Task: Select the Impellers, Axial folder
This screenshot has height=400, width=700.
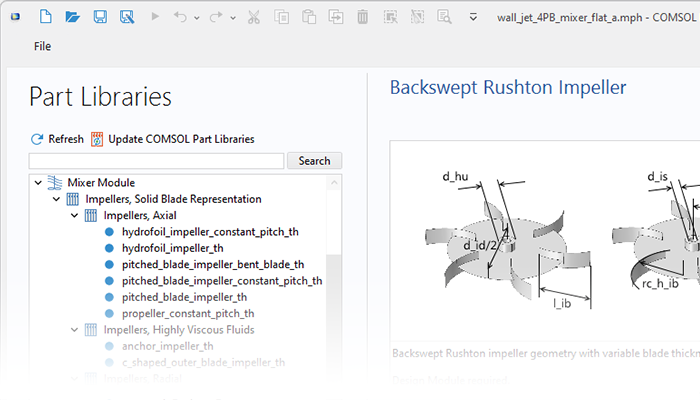Action: [x=140, y=216]
